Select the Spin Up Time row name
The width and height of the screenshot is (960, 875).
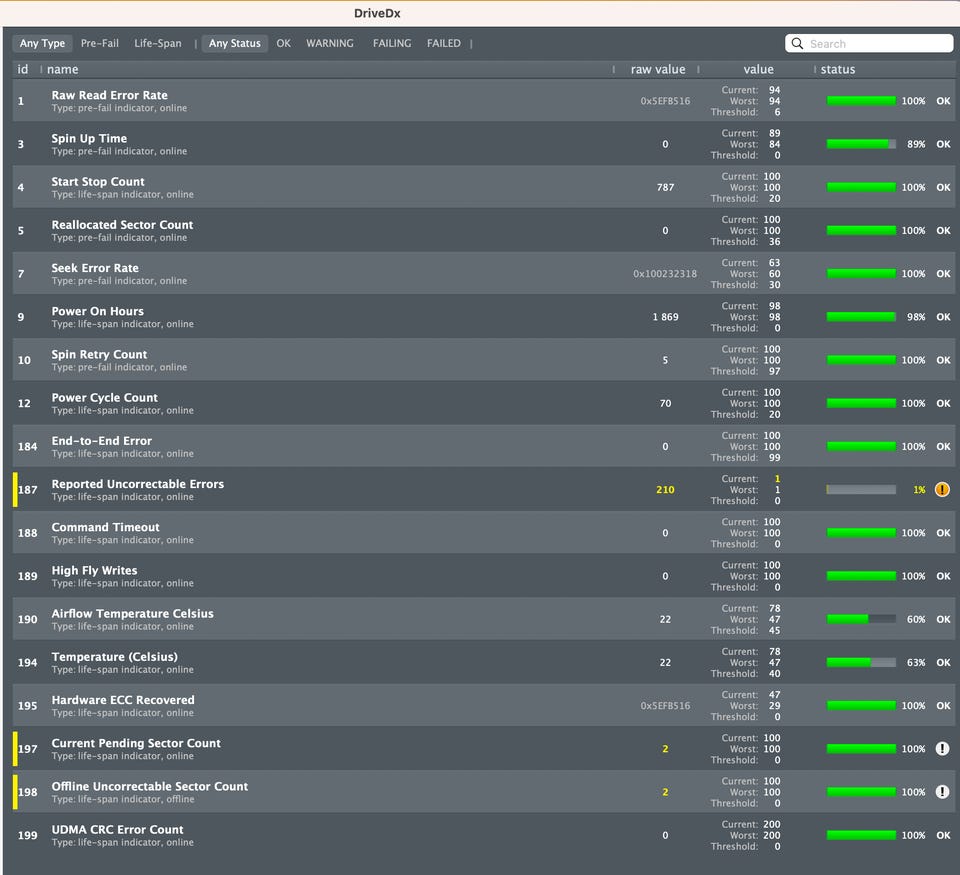(x=89, y=138)
